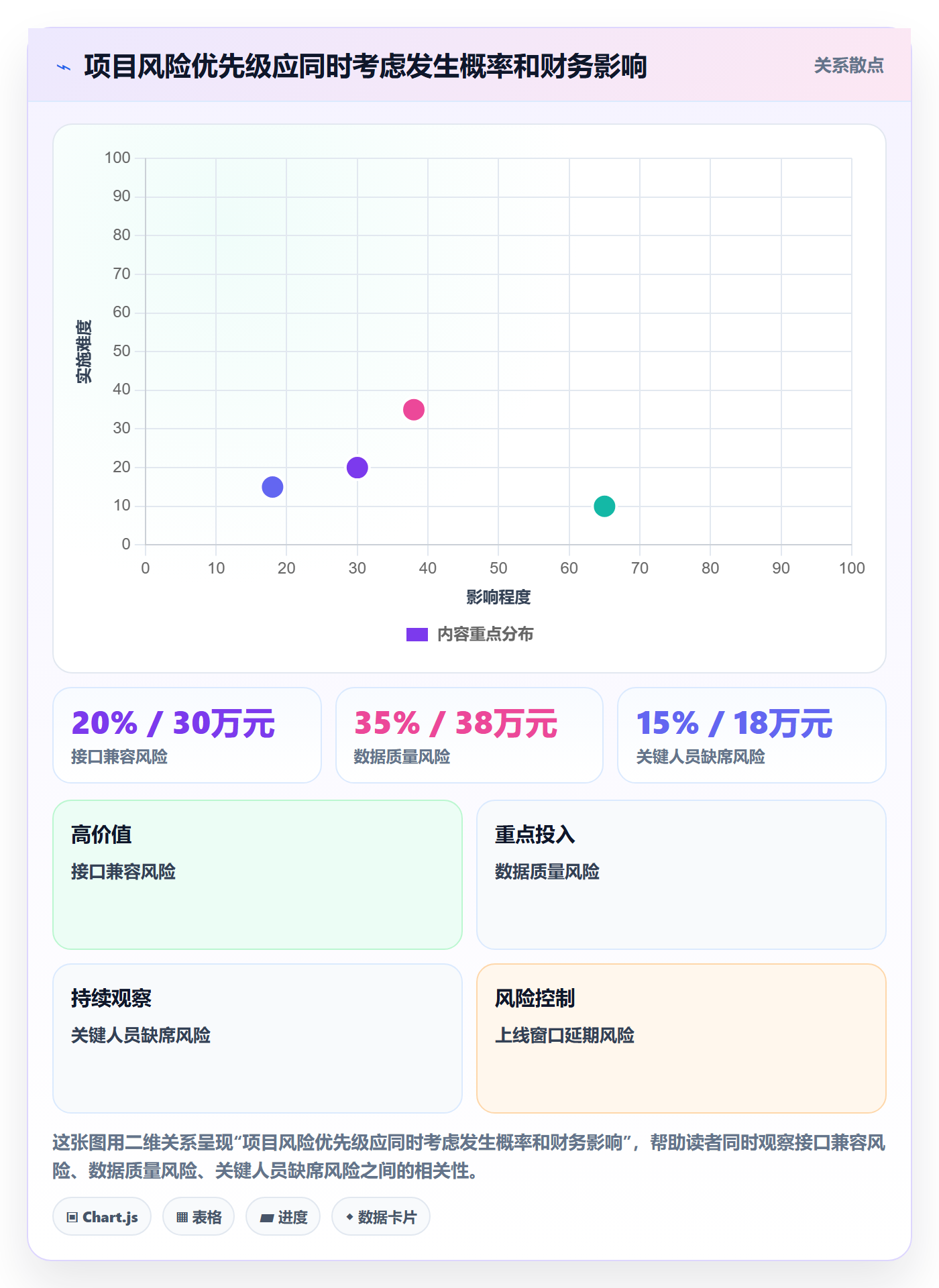This screenshot has width=939, height=1288.
Task: Click 上线窗口延期风险 in the 风险控制 card
Action: point(565,1035)
